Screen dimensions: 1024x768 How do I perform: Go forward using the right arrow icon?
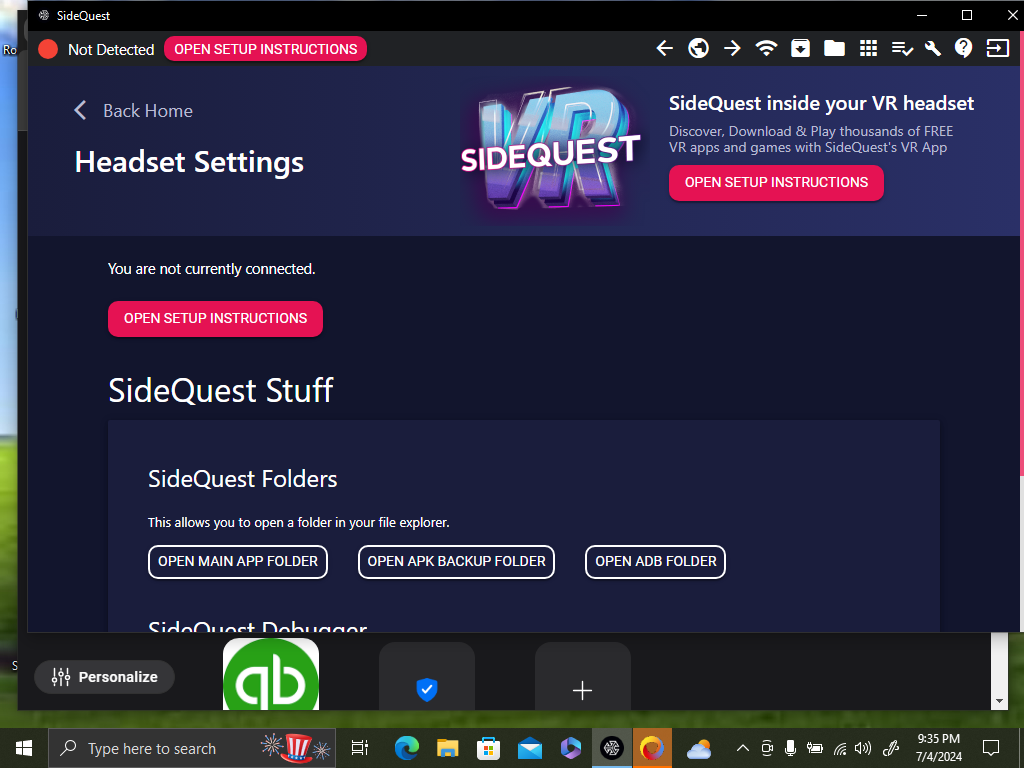[732, 48]
